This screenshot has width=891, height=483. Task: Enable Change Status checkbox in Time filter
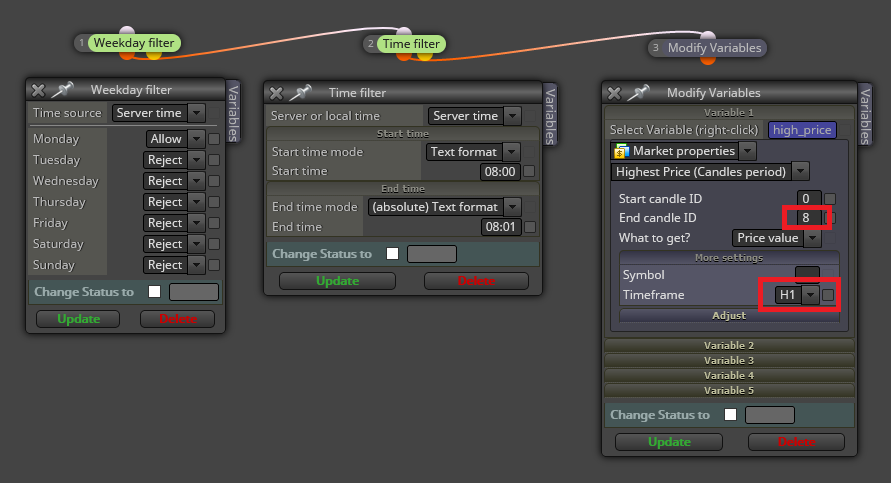point(393,253)
